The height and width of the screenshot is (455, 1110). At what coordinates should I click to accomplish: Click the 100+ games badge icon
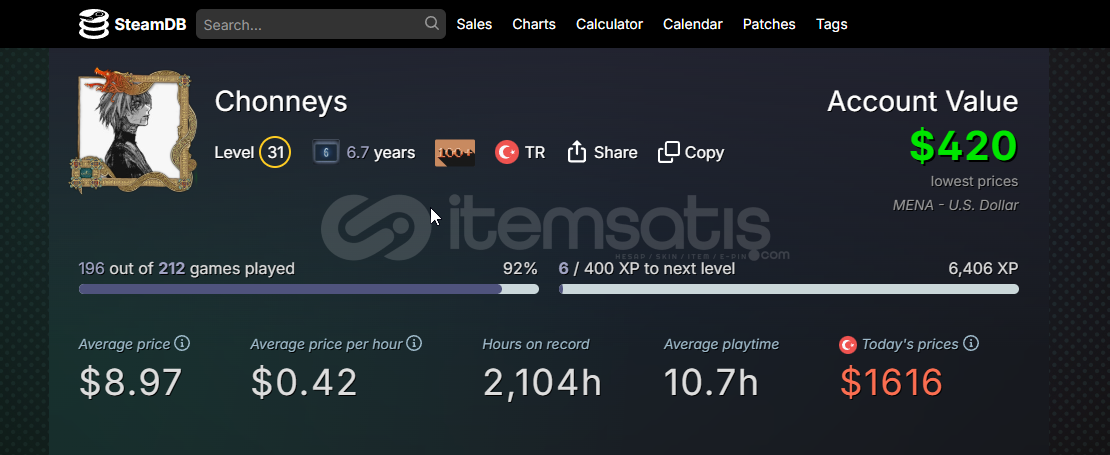(454, 152)
